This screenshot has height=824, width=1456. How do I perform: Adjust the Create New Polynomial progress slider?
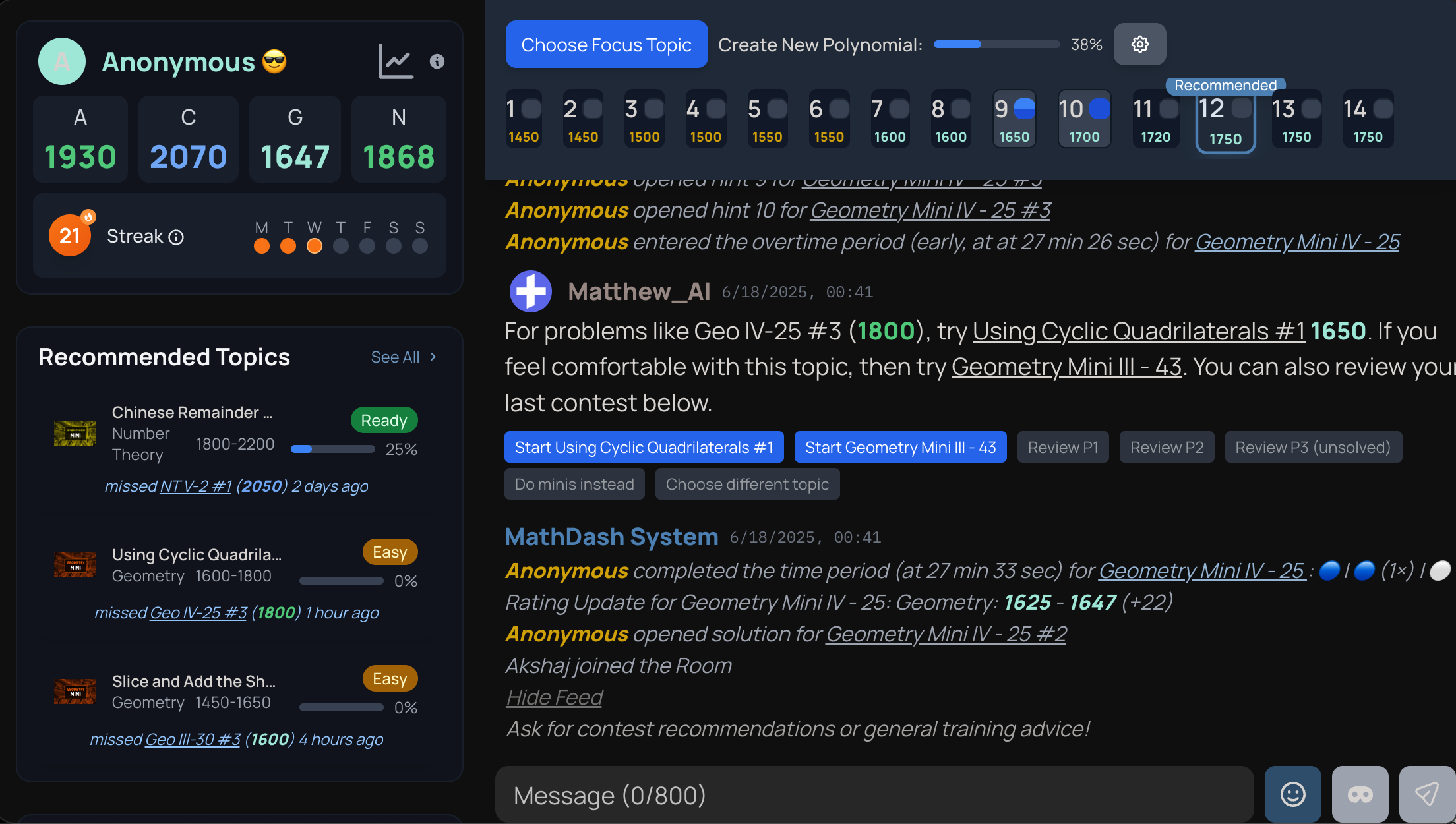(x=996, y=44)
